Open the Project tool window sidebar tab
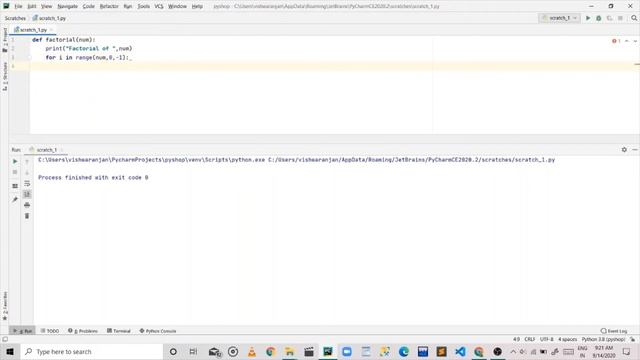Image resolution: width=640 pixels, height=360 pixels. click(4, 40)
